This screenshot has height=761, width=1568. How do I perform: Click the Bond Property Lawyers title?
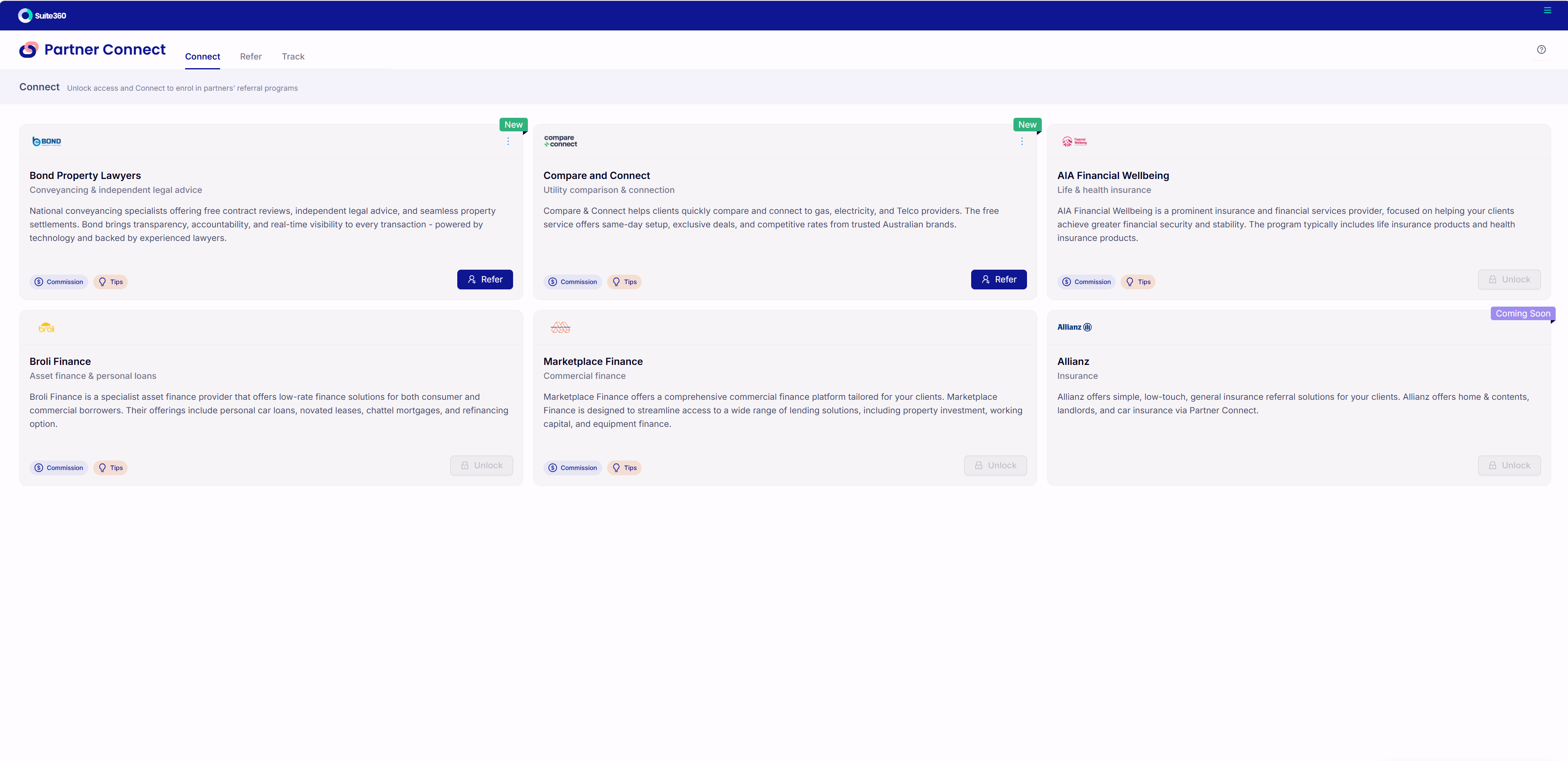pyautogui.click(x=85, y=175)
